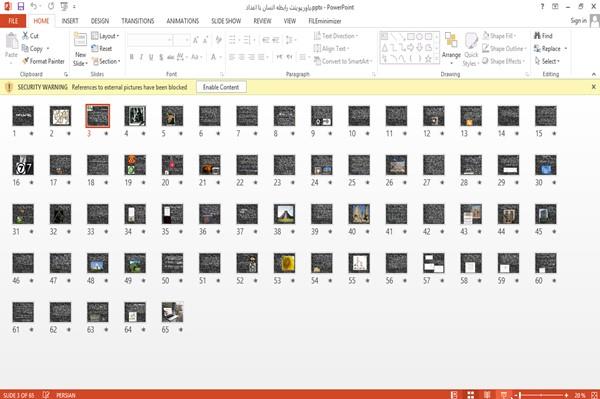The height and width of the screenshot is (399, 600).
Task: Click the Fit slide to window icon
Action: coord(594,395)
